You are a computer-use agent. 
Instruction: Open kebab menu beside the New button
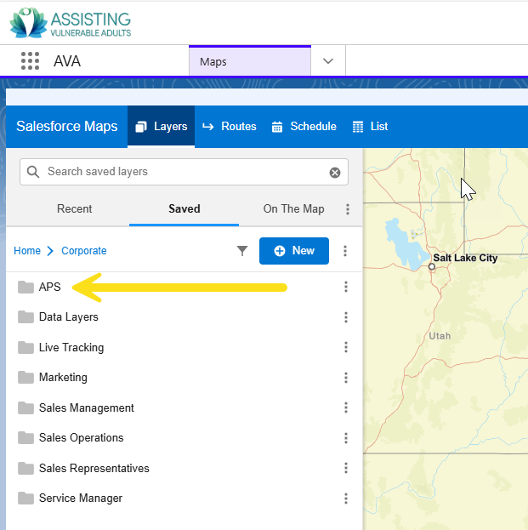click(x=345, y=251)
